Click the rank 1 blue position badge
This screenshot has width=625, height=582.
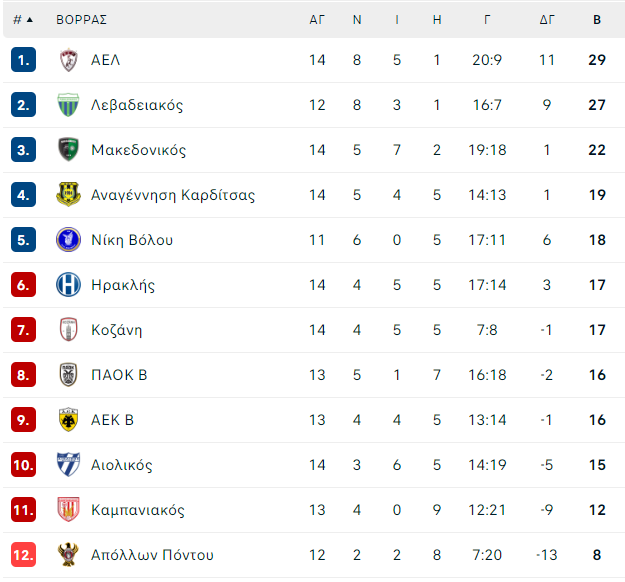coord(24,60)
